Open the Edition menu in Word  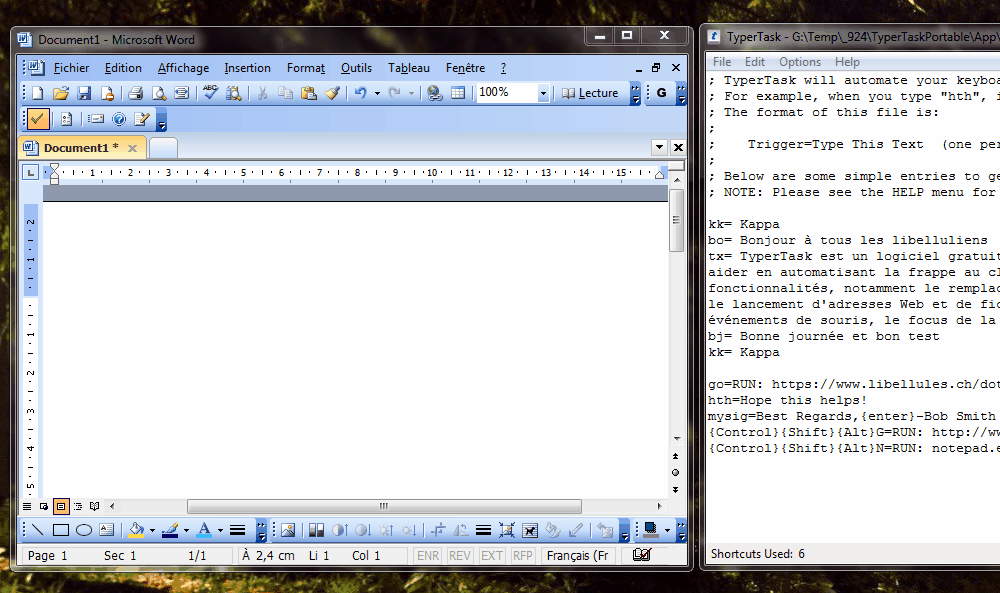click(x=123, y=68)
